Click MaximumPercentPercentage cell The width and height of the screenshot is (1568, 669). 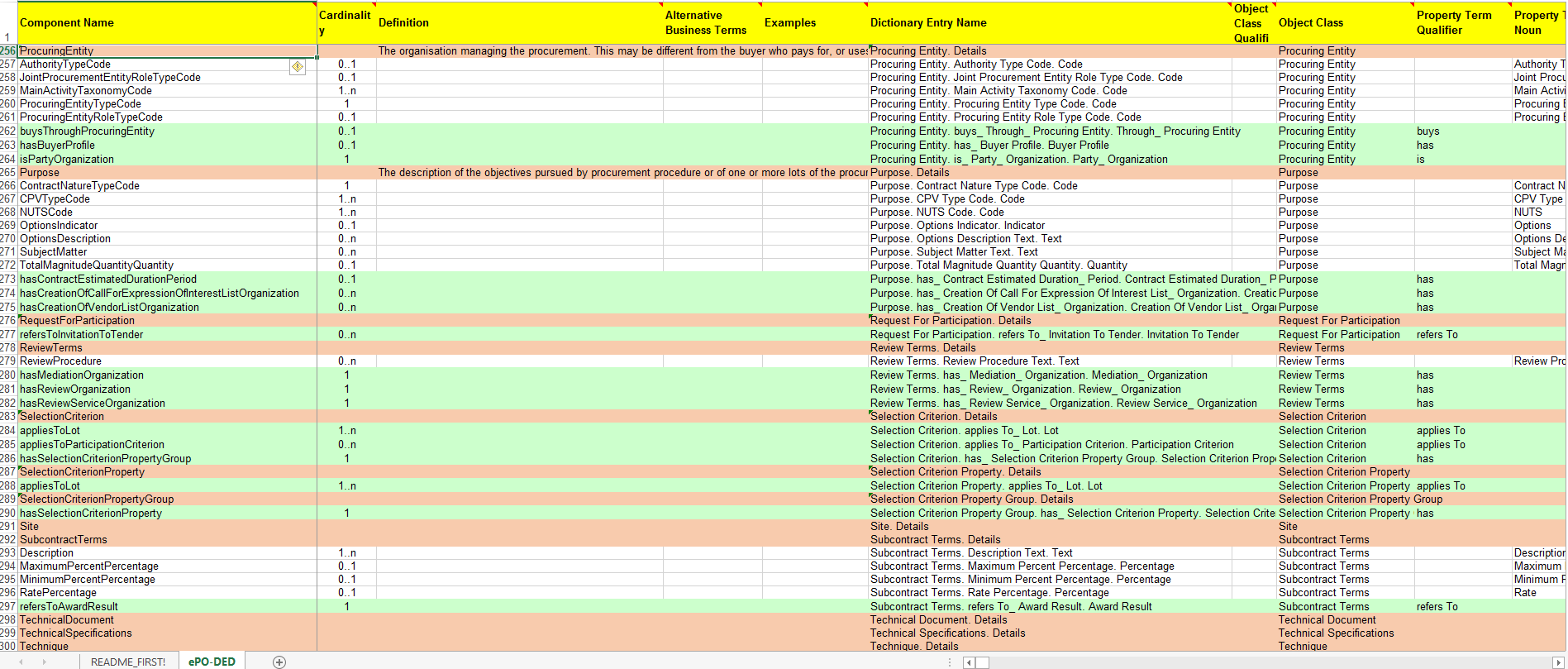pyautogui.click(x=167, y=566)
